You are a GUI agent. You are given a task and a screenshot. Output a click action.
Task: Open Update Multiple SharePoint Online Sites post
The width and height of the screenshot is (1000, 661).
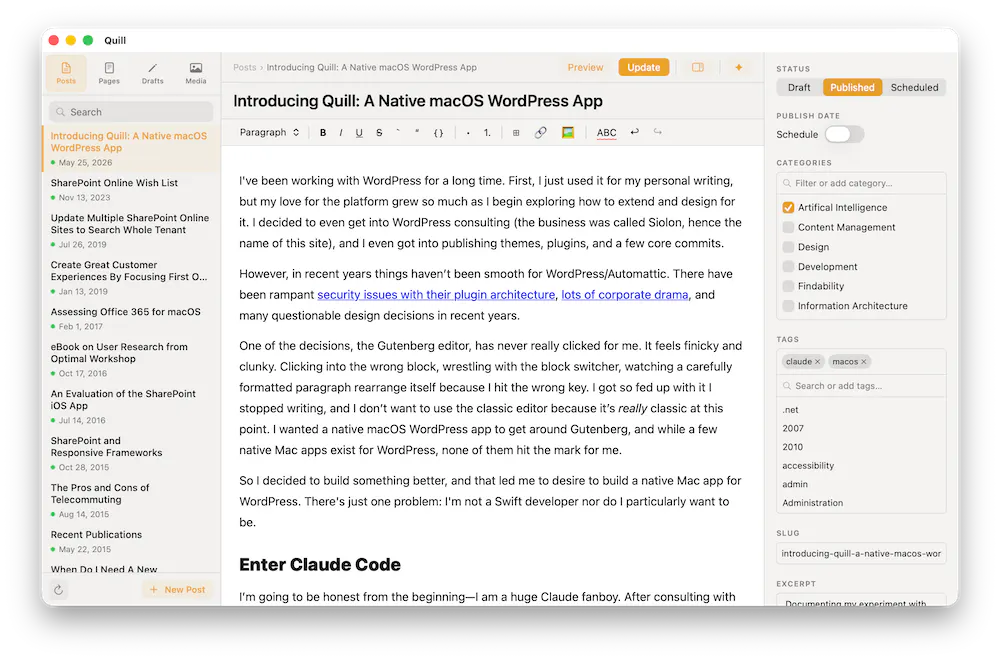coord(131,230)
